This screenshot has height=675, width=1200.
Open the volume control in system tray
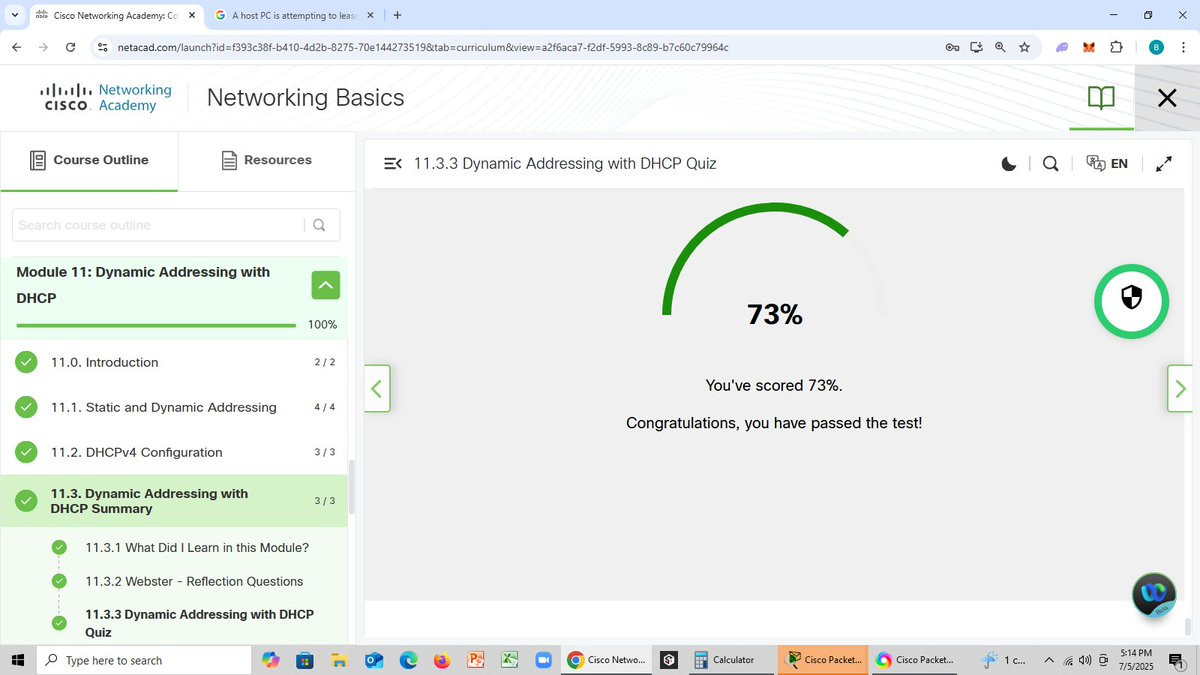(x=1085, y=660)
